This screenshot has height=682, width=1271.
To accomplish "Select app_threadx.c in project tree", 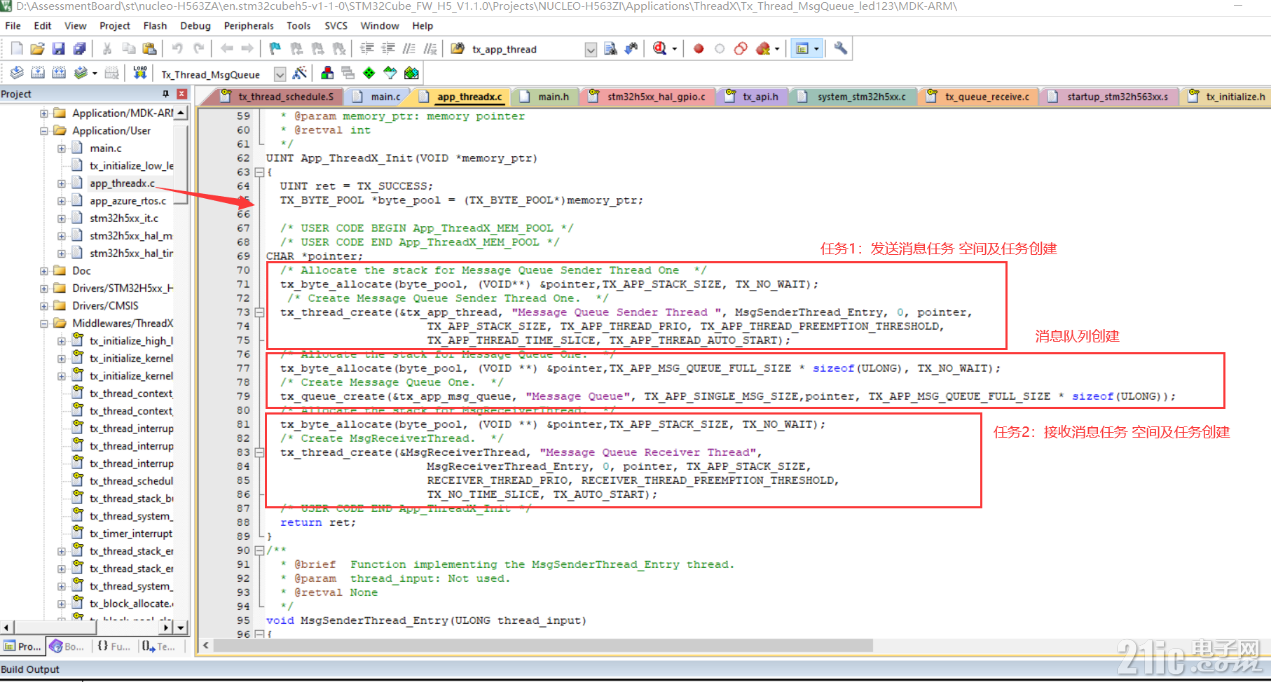I will coord(121,183).
